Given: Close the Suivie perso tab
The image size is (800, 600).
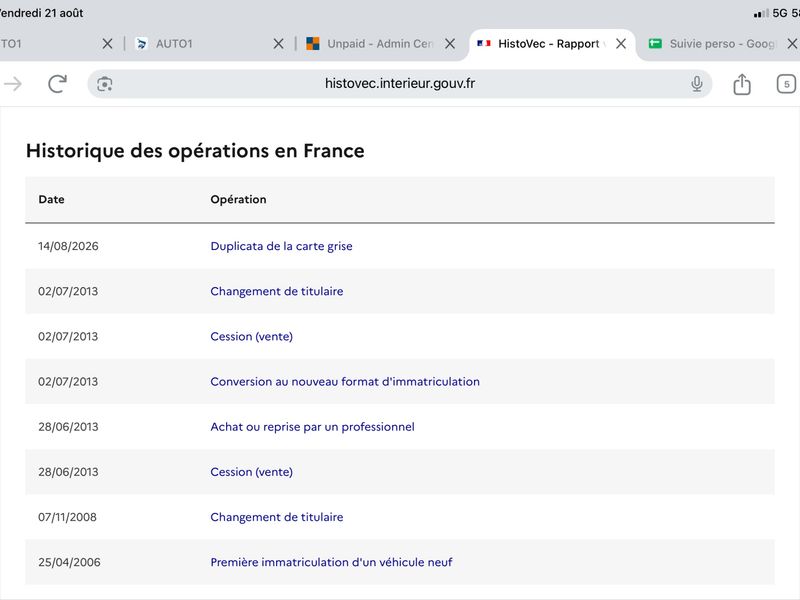Looking at the screenshot, I should (x=792, y=44).
